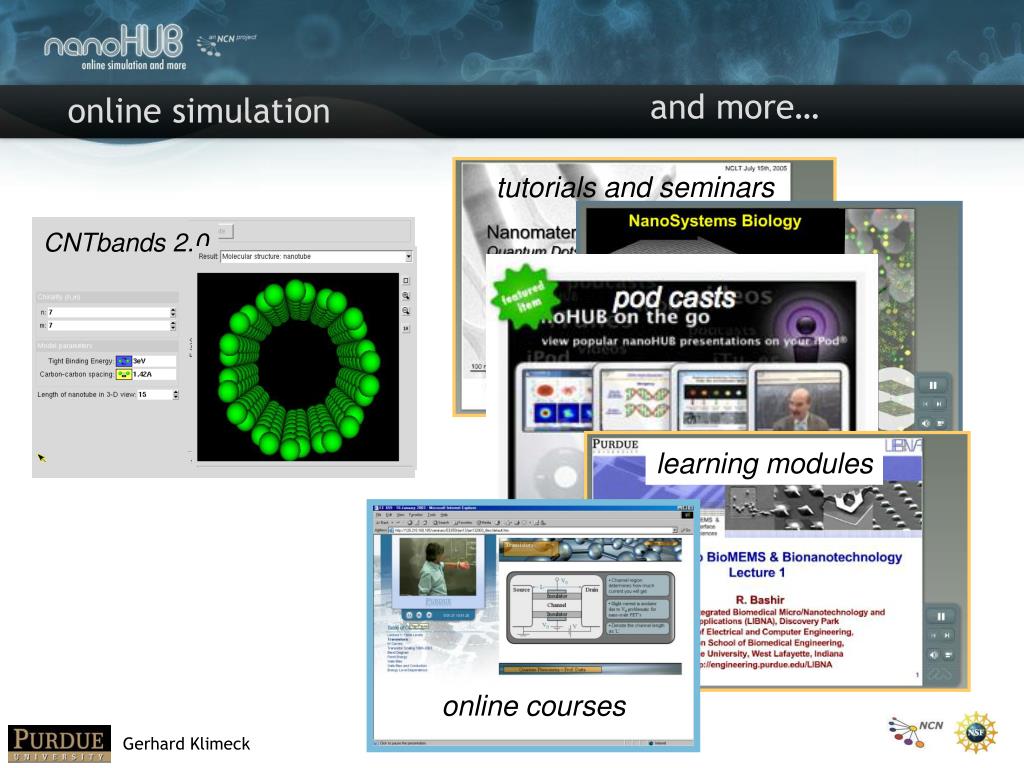Zoom out on the nanotube 3D view
Viewport: 1024px width, 768px height.
click(x=406, y=312)
